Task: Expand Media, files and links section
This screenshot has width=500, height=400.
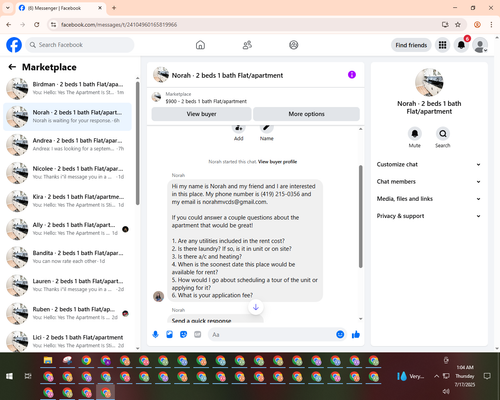Action: click(429, 199)
